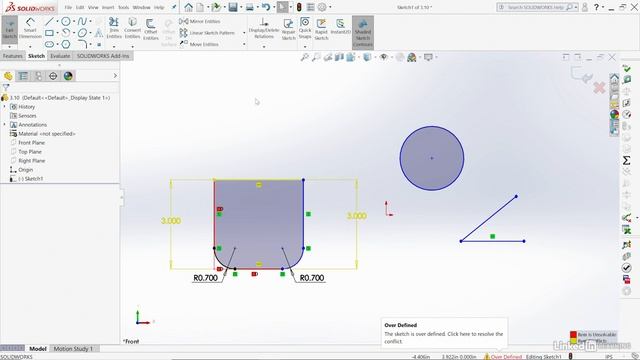Expand the Display/Delete Relations dropdown arrow

pyautogui.click(x=264, y=46)
